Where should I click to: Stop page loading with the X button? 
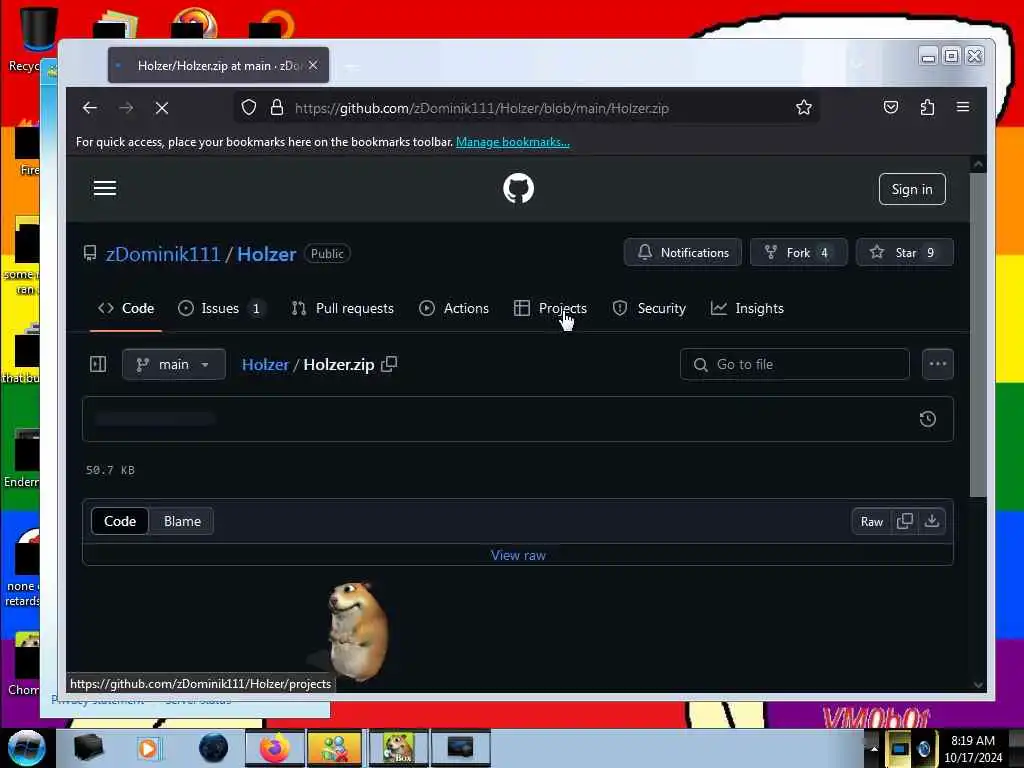tap(162, 108)
